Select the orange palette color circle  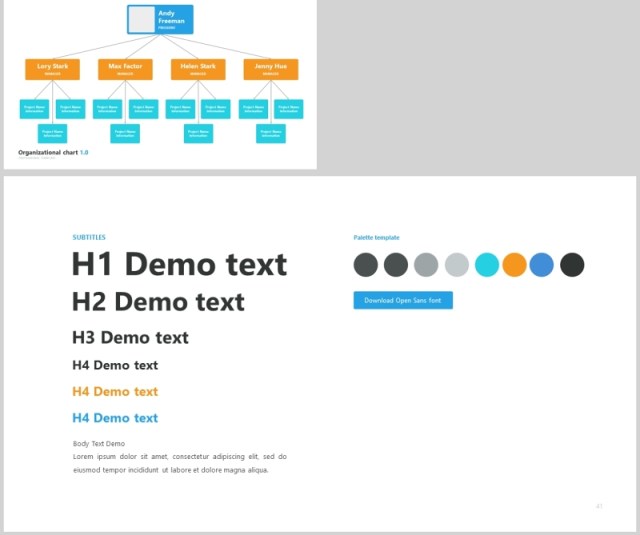[x=514, y=265]
